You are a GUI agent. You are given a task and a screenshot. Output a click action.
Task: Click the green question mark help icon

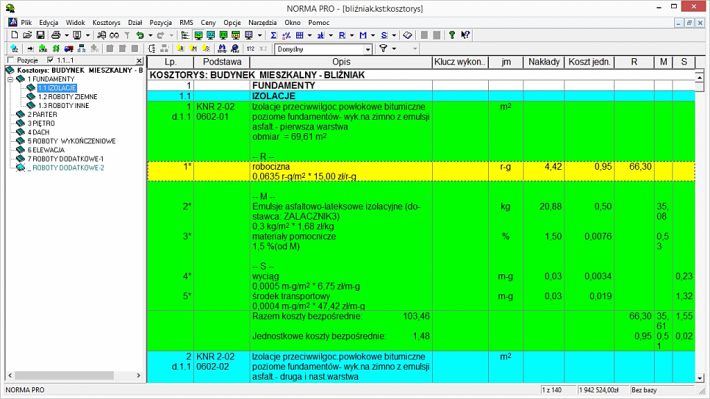pos(452,35)
